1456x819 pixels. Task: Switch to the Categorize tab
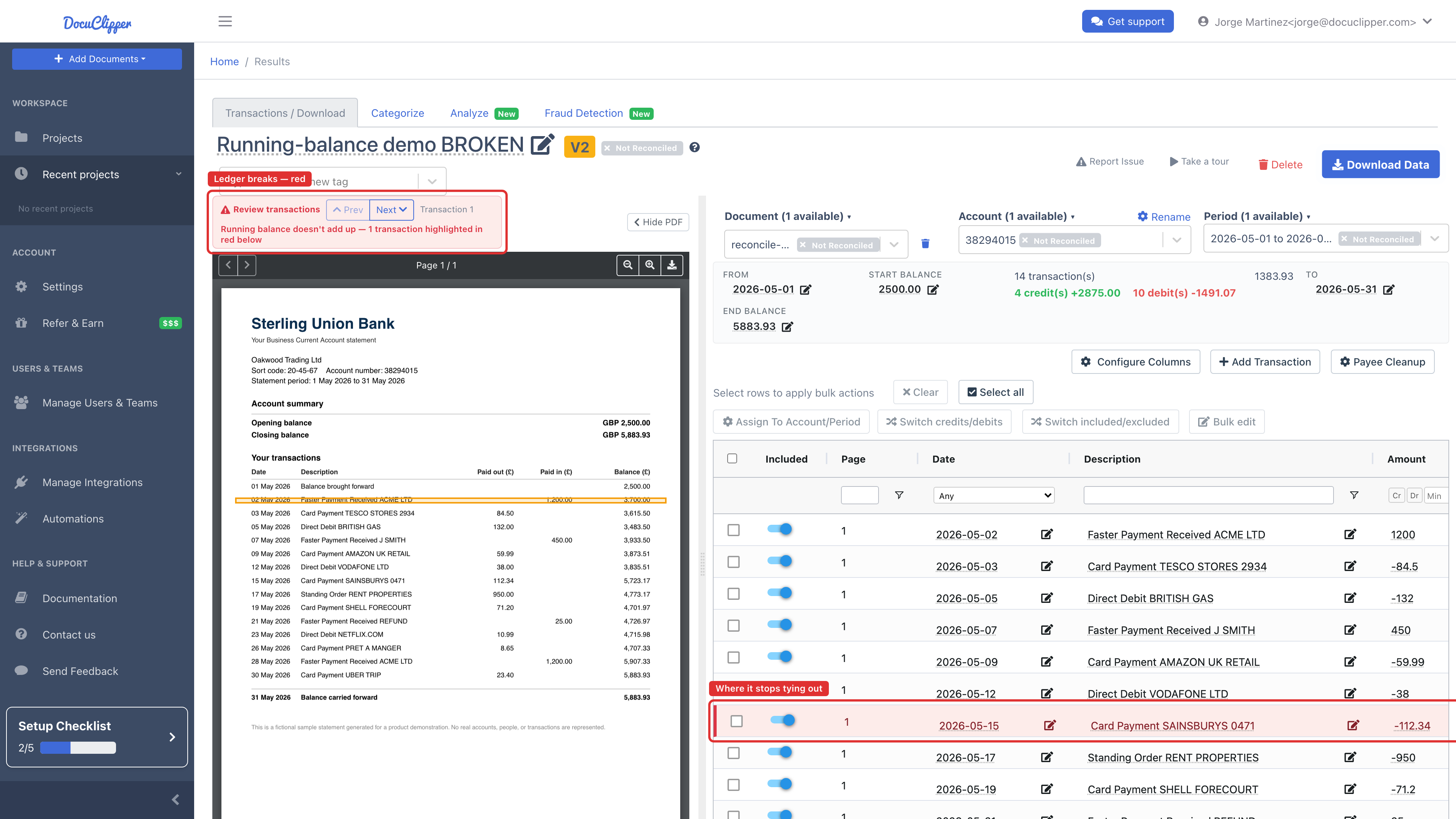(397, 113)
